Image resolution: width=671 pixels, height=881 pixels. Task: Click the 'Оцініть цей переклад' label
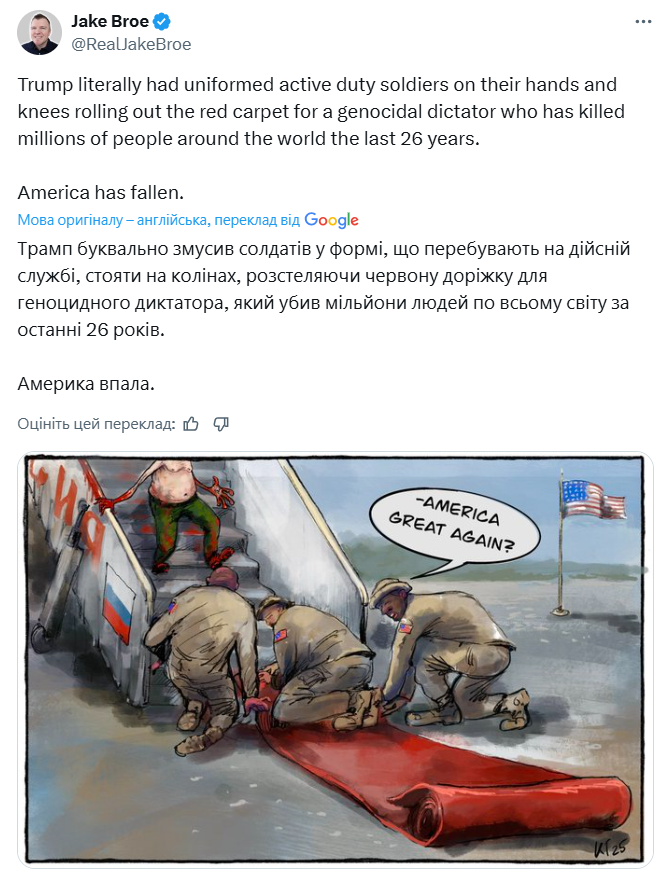tap(96, 424)
